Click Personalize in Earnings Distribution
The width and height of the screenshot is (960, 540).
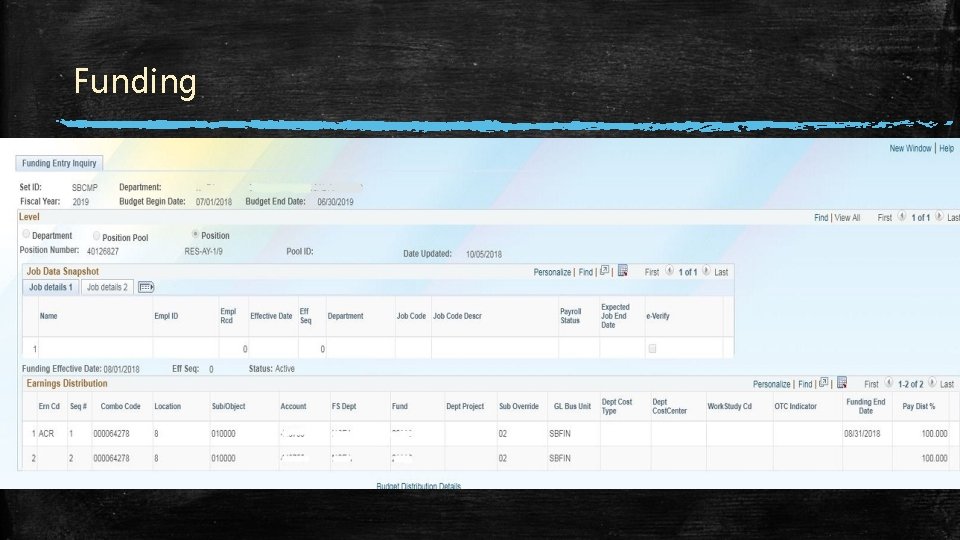point(771,384)
